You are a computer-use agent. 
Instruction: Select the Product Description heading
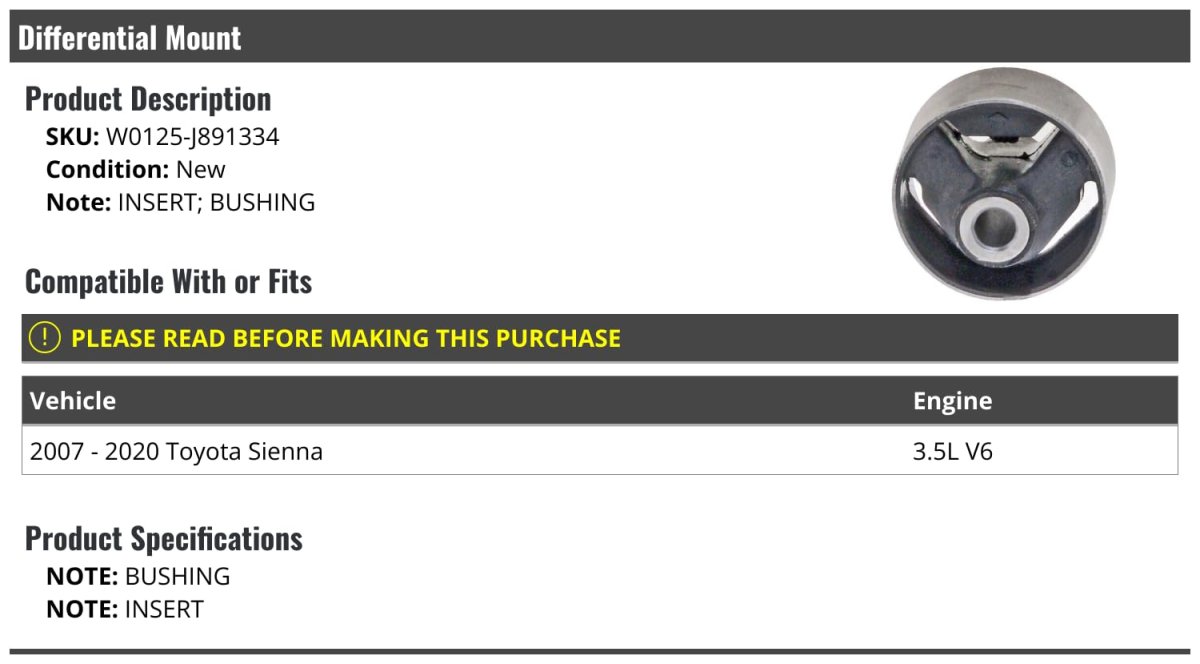click(148, 99)
